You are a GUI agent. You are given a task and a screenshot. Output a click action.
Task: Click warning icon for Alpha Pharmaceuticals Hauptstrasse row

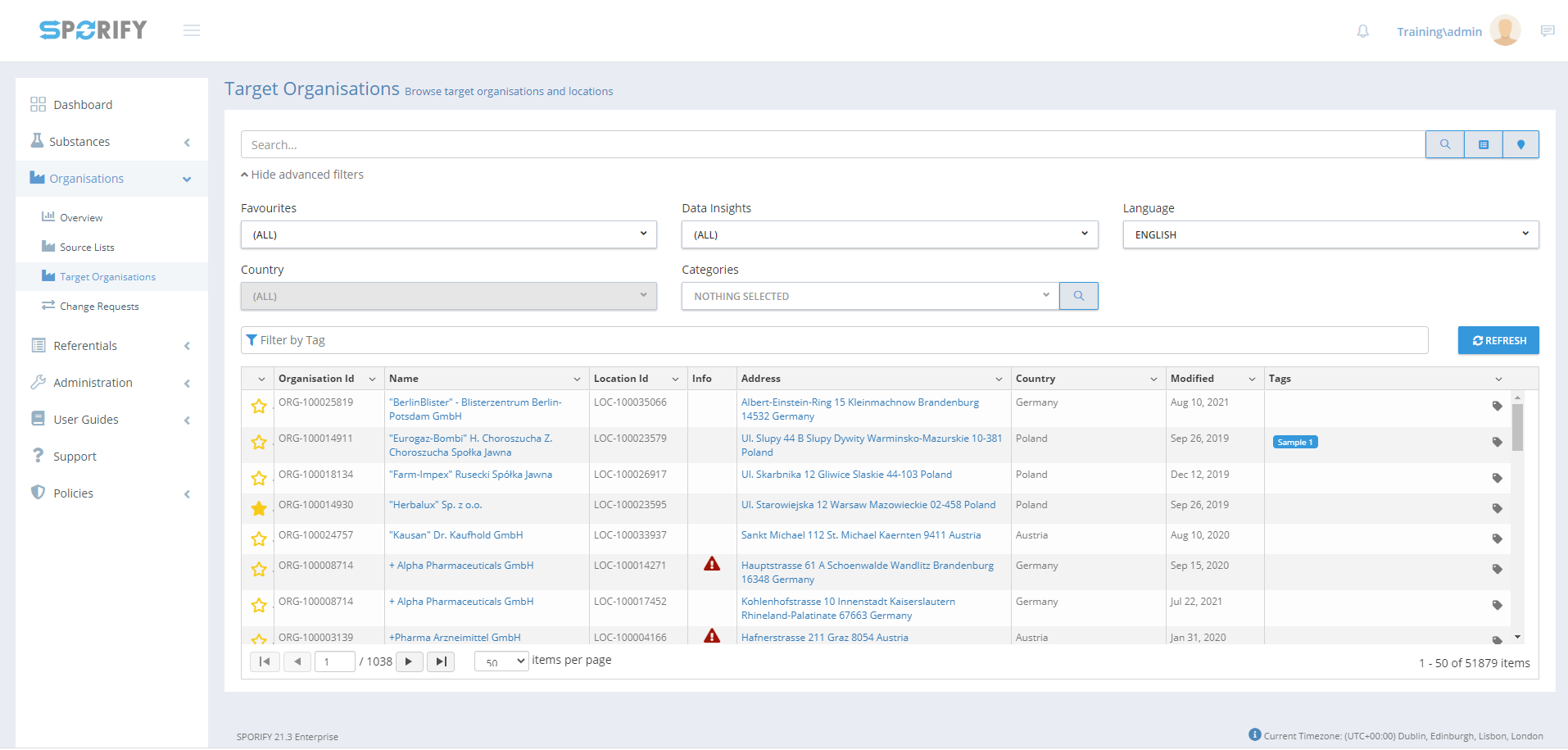coord(712,564)
